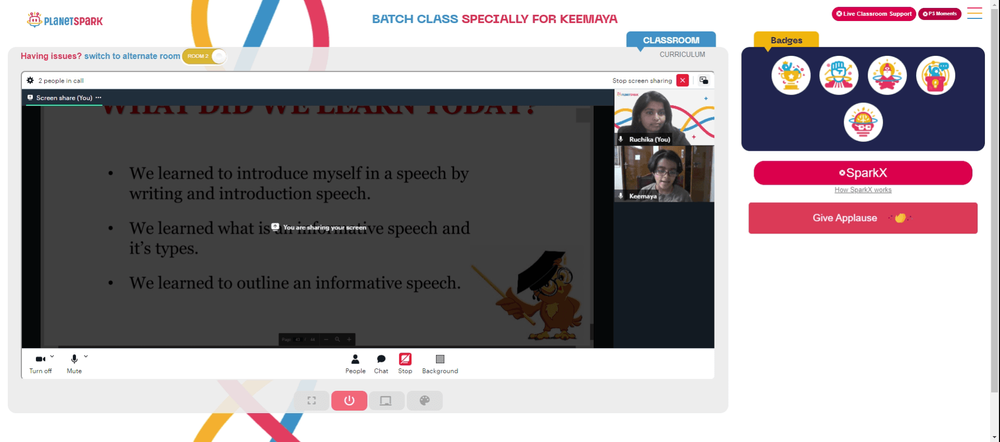The width and height of the screenshot is (1000, 442).
Task: Open the Background effects option
Action: (x=440, y=364)
